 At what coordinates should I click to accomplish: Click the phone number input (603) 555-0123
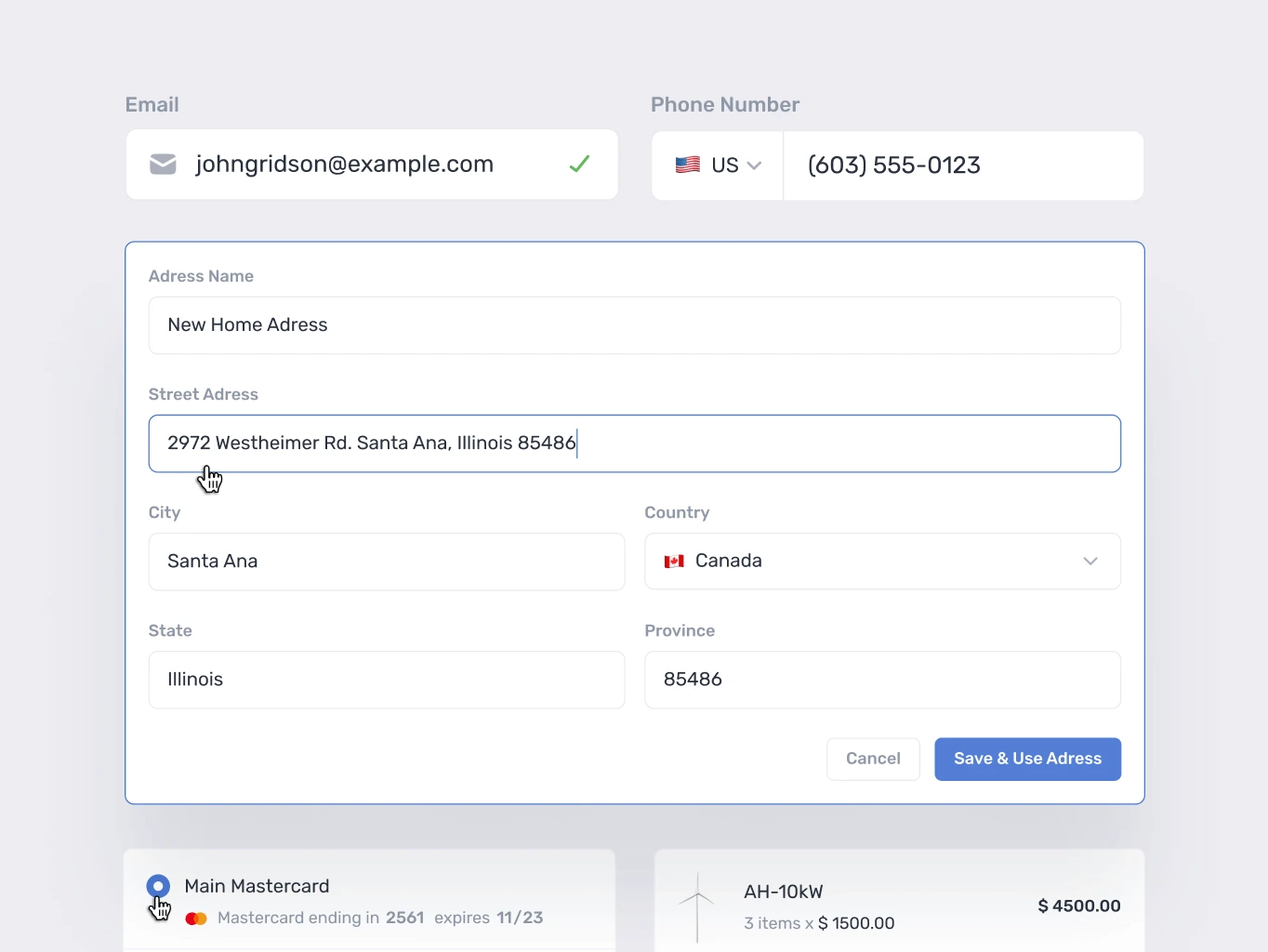click(x=962, y=165)
